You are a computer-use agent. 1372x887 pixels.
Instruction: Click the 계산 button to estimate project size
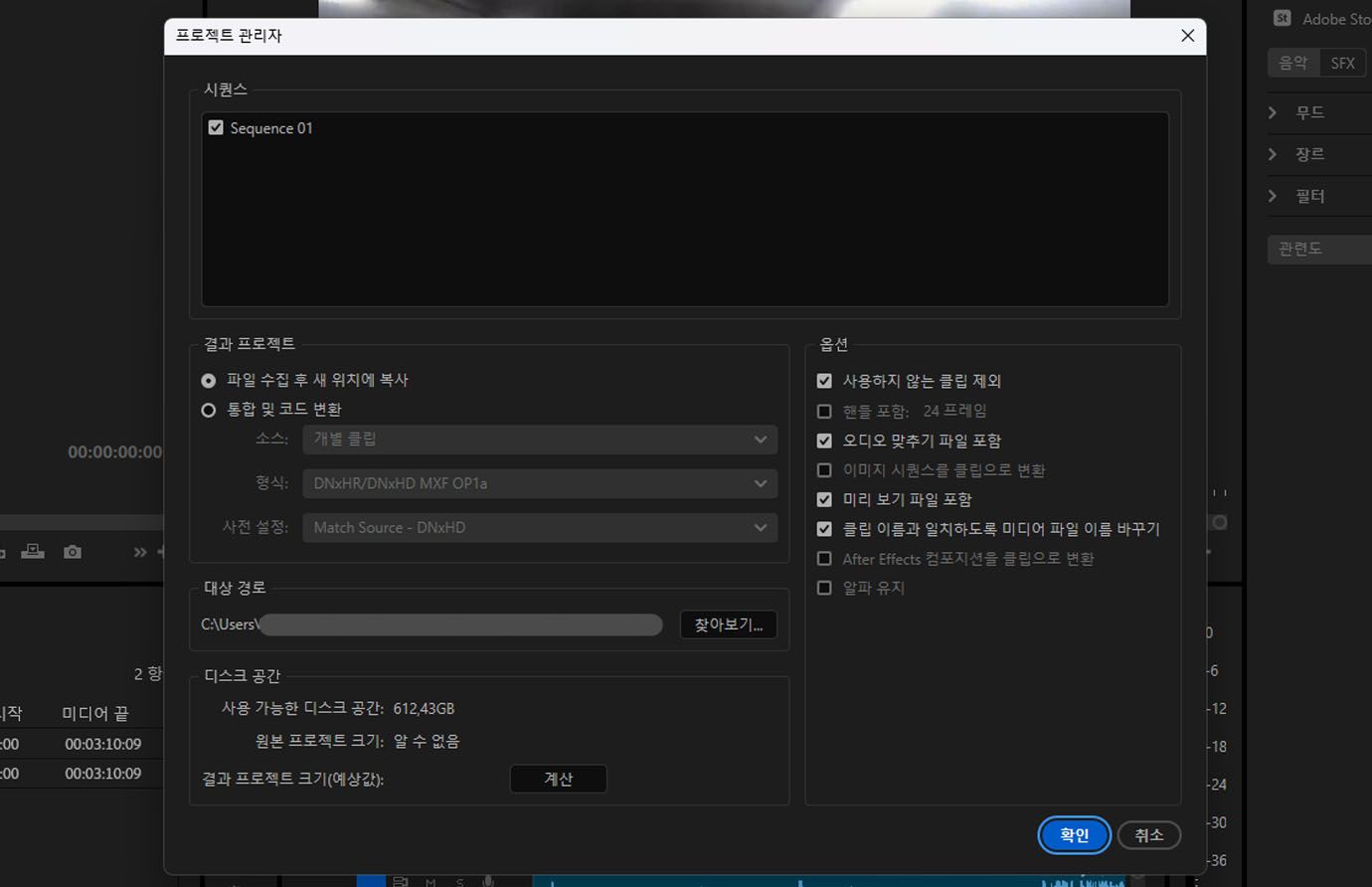tap(558, 779)
